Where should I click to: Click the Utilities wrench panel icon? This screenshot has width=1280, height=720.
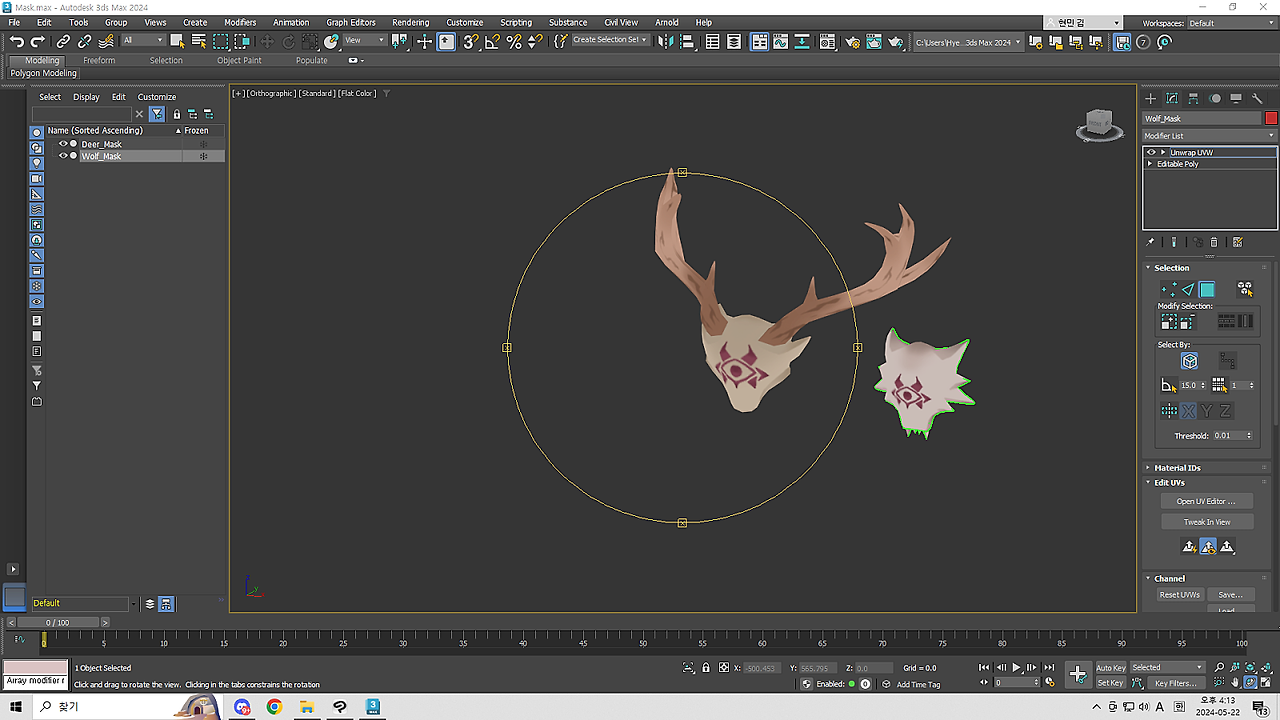1258,98
